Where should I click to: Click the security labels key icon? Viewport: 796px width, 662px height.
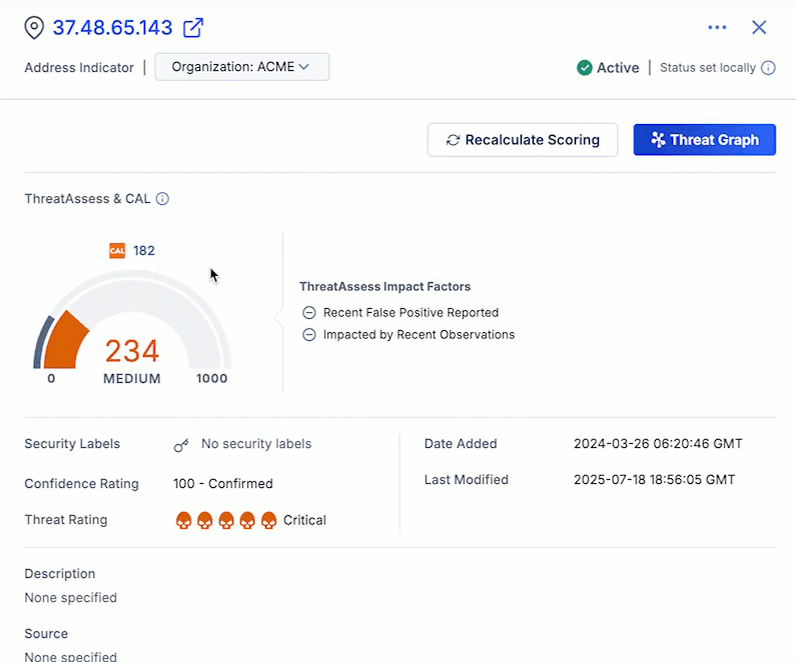(x=181, y=445)
